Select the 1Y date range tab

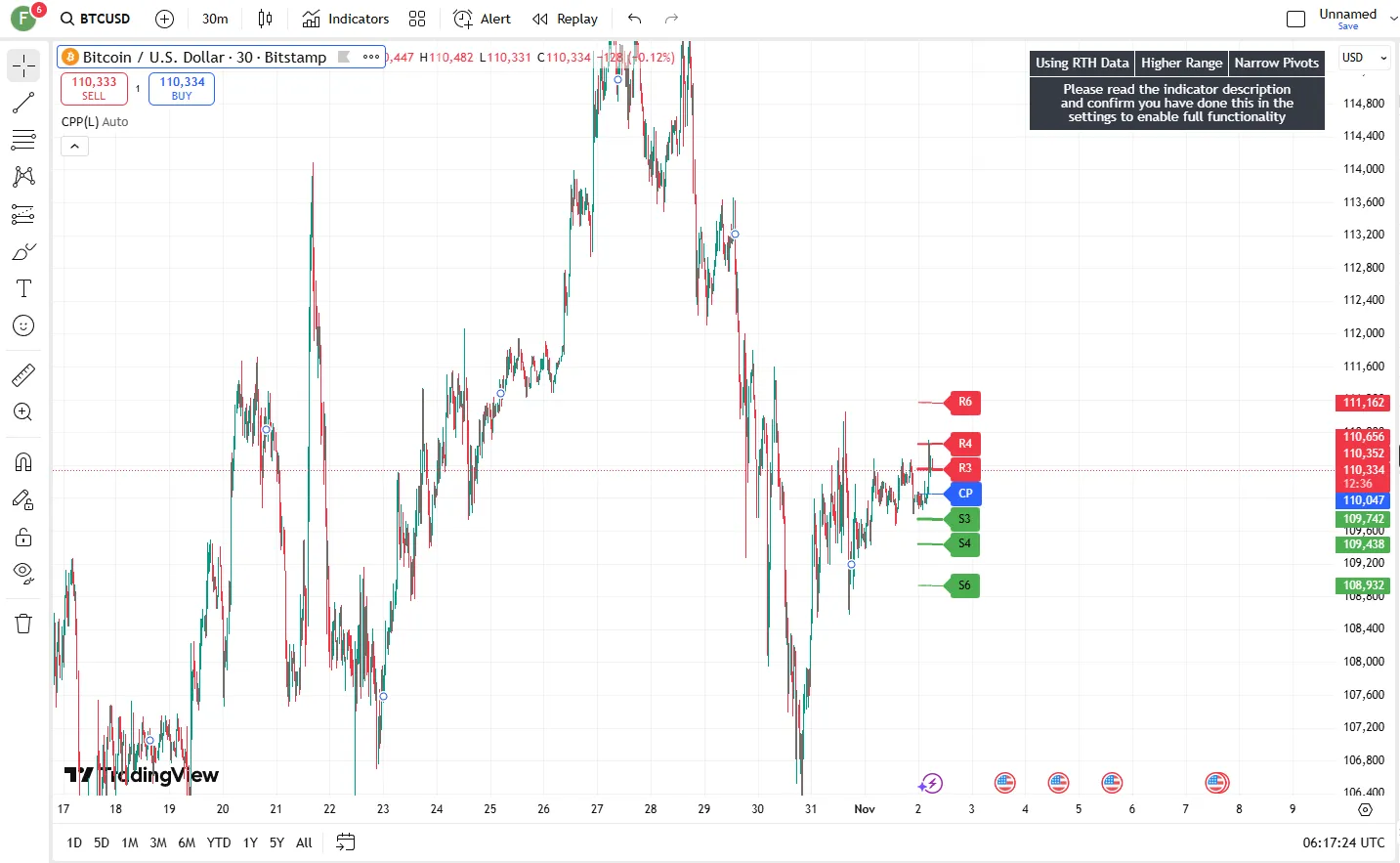(x=250, y=842)
